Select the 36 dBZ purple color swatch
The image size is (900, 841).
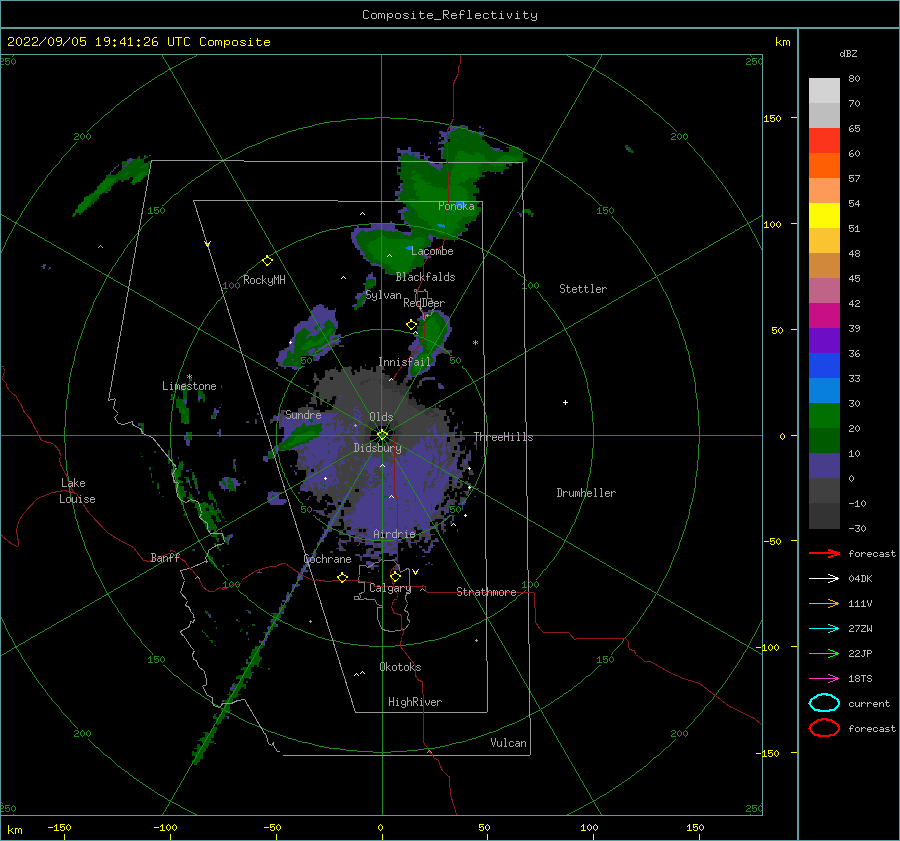[824, 340]
